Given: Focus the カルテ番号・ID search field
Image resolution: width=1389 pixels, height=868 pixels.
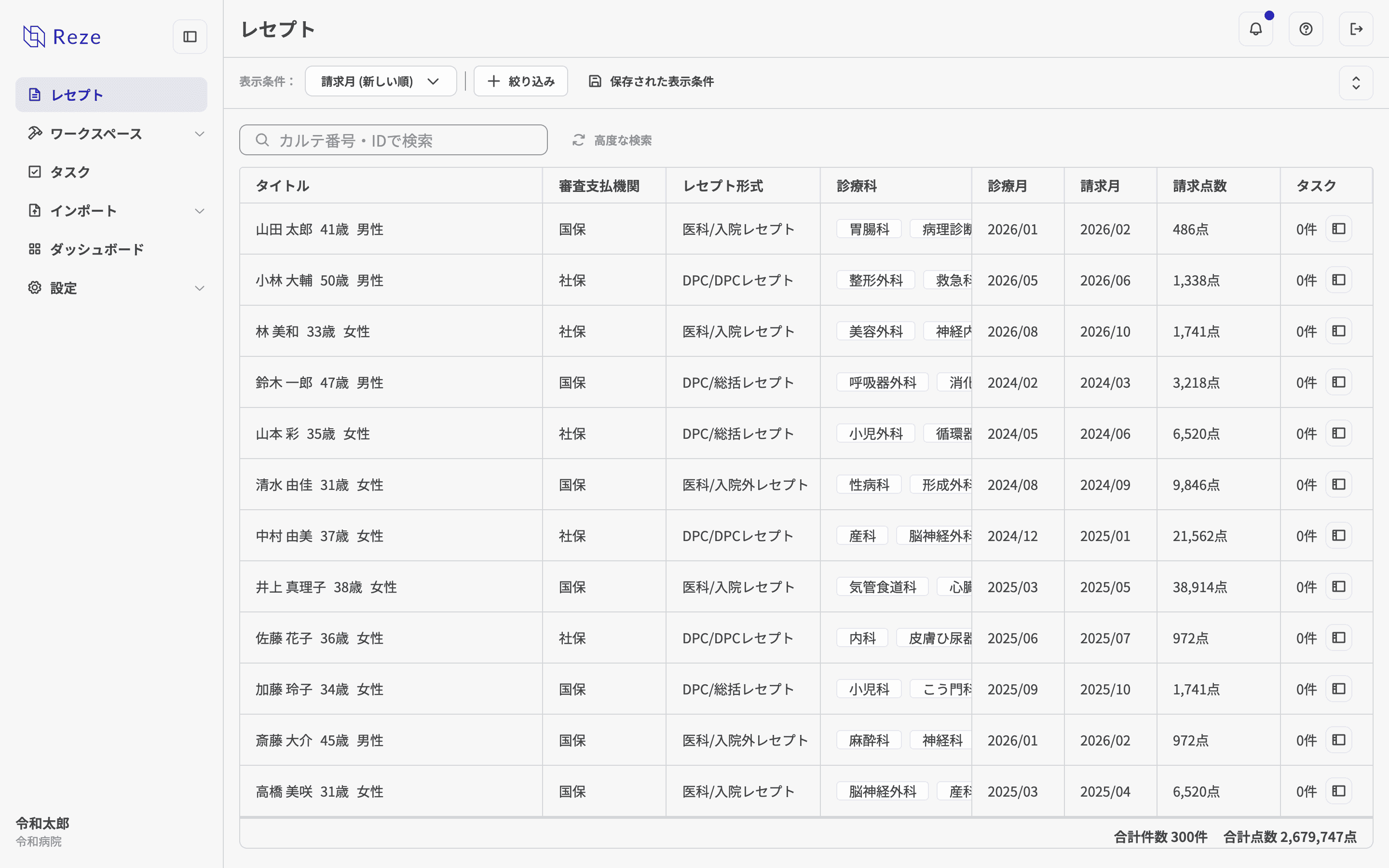Looking at the screenshot, I should (x=393, y=140).
